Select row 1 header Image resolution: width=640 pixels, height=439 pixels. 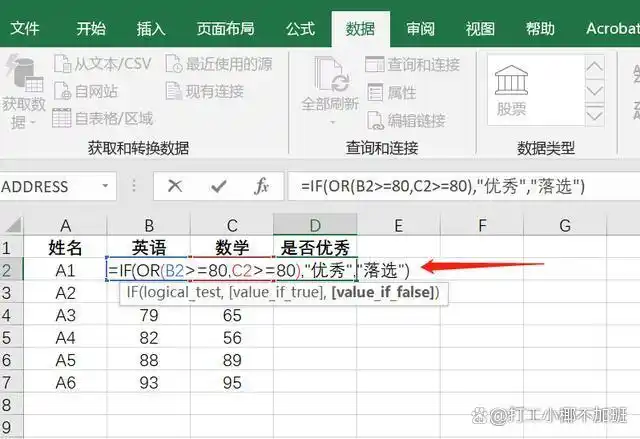11,248
